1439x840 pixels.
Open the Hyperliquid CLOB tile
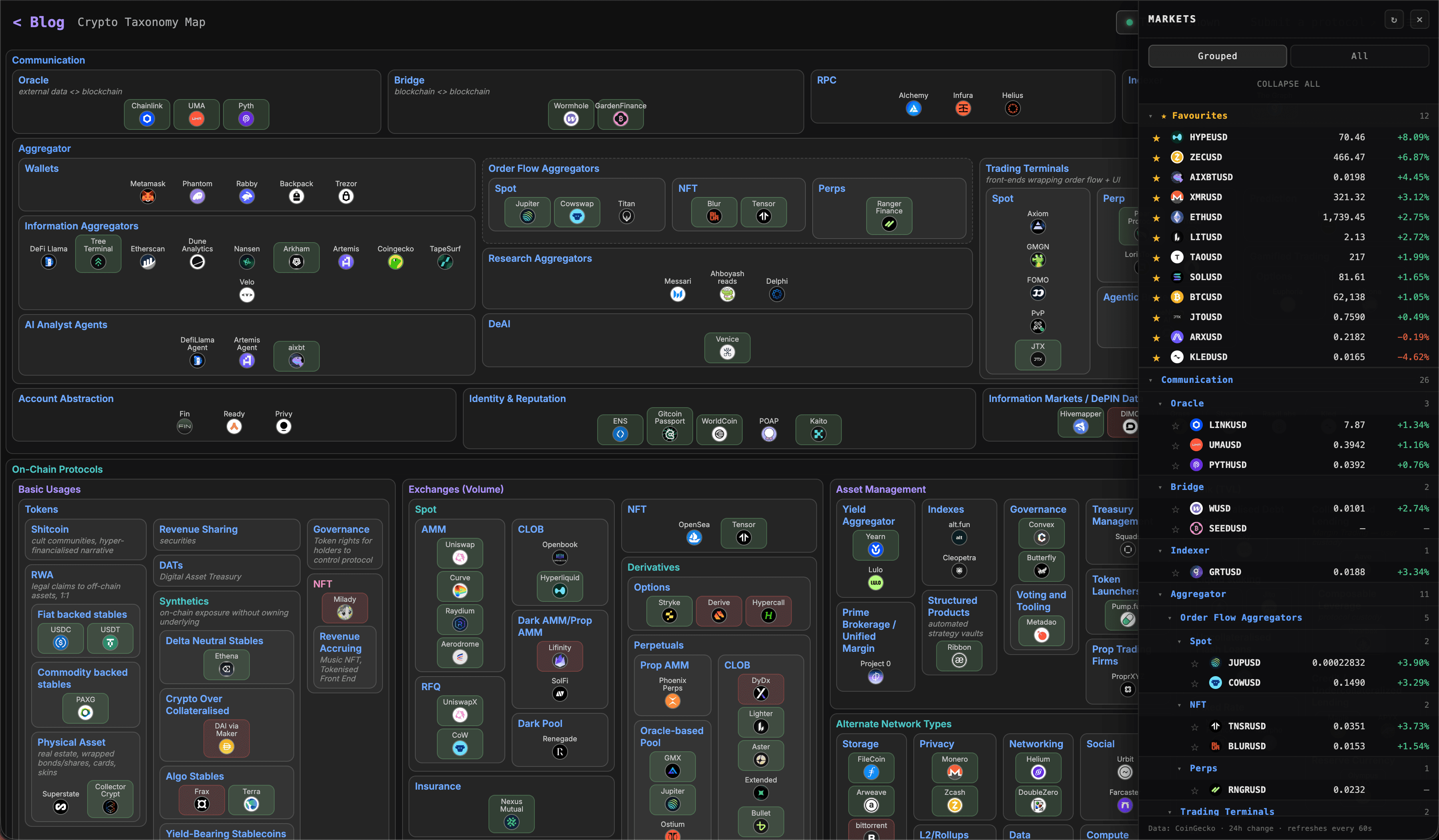(560, 586)
